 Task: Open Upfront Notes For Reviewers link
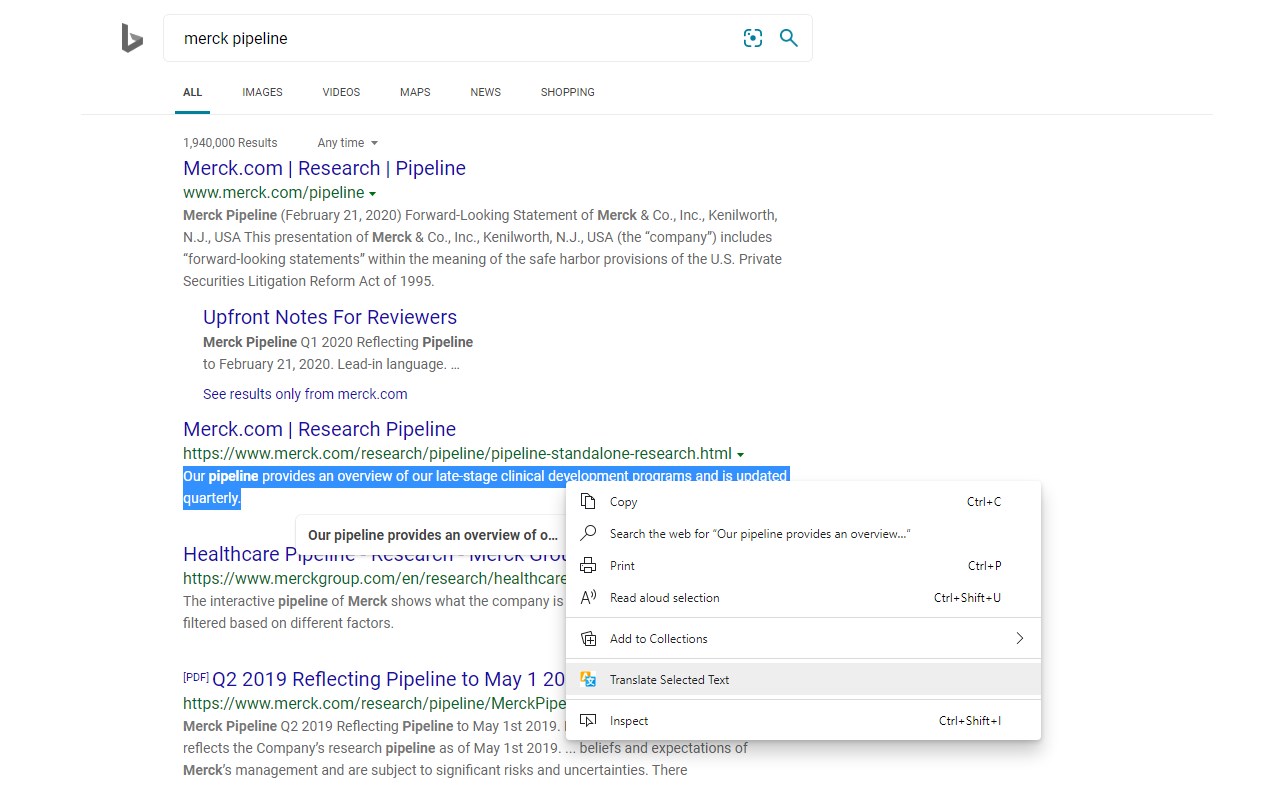tap(330, 317)
